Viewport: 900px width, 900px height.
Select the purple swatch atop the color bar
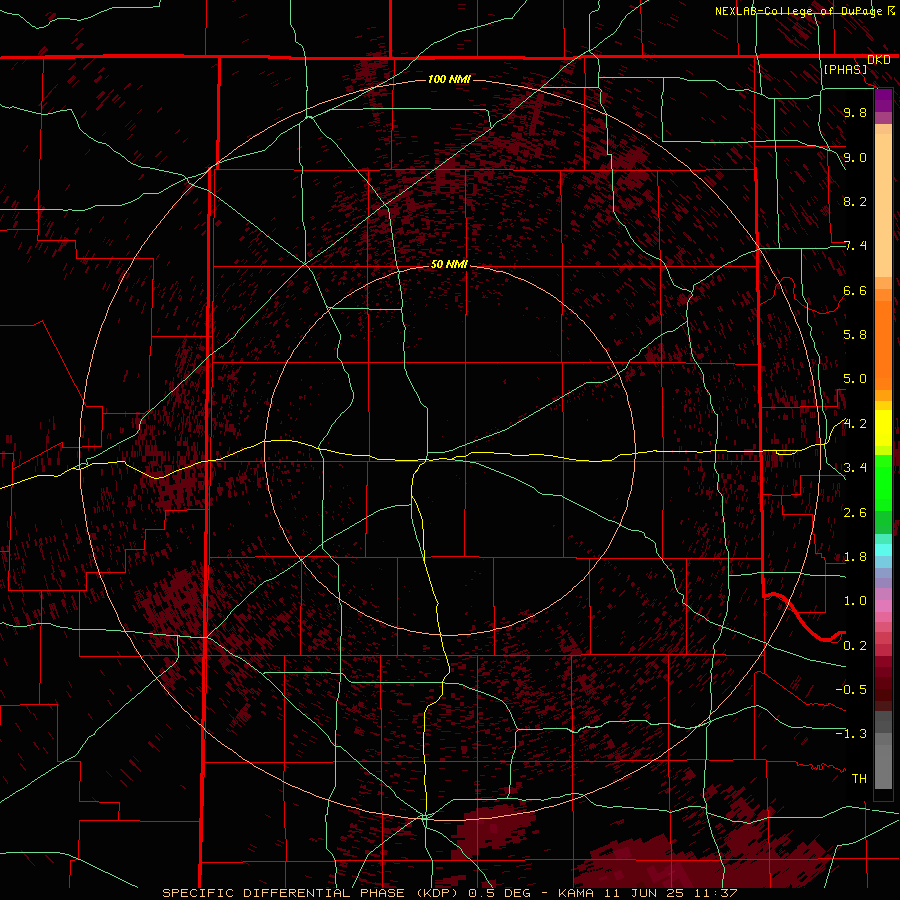[883, 100]
